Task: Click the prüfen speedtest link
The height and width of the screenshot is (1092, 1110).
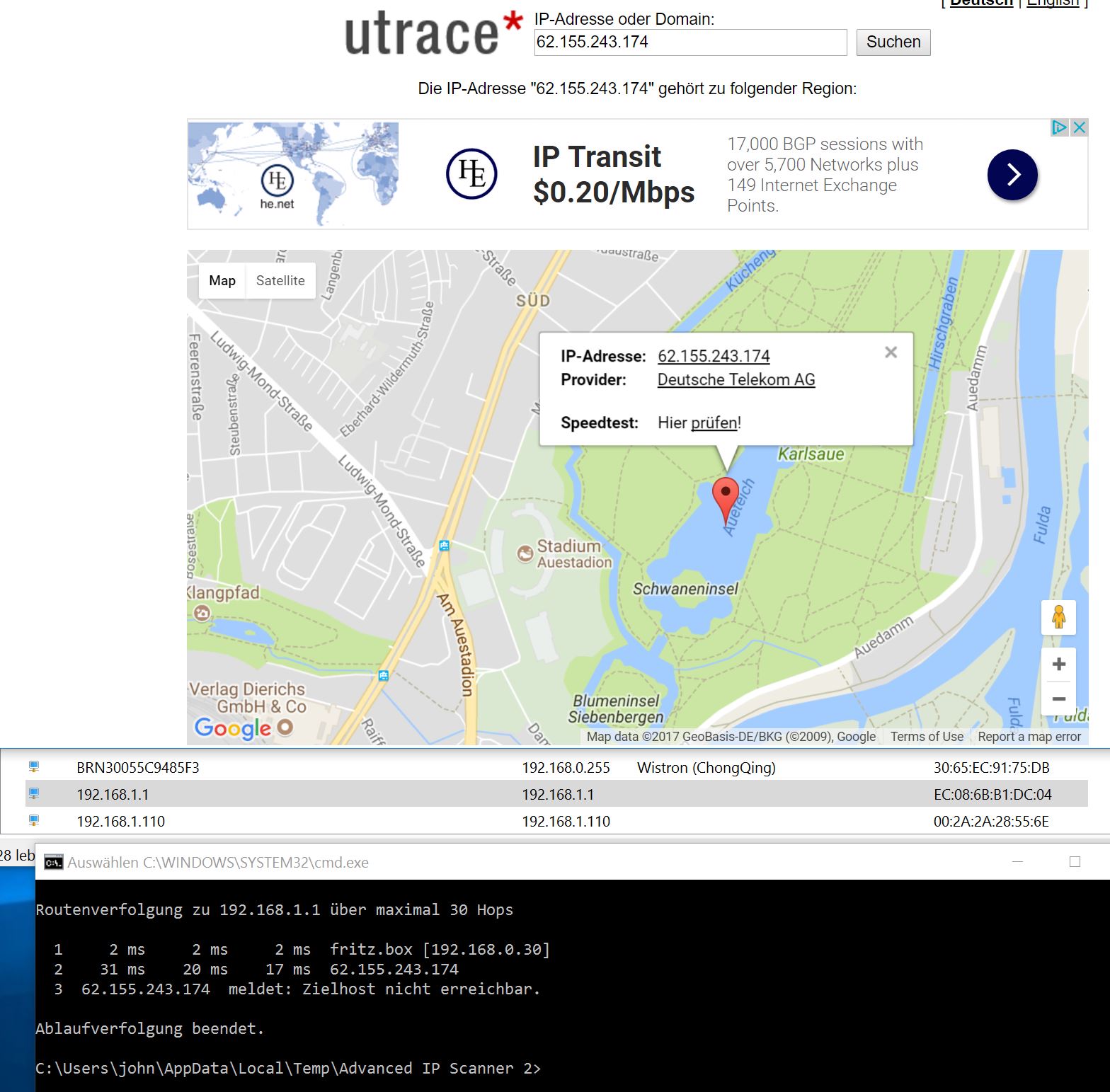Action: [714, 423]
